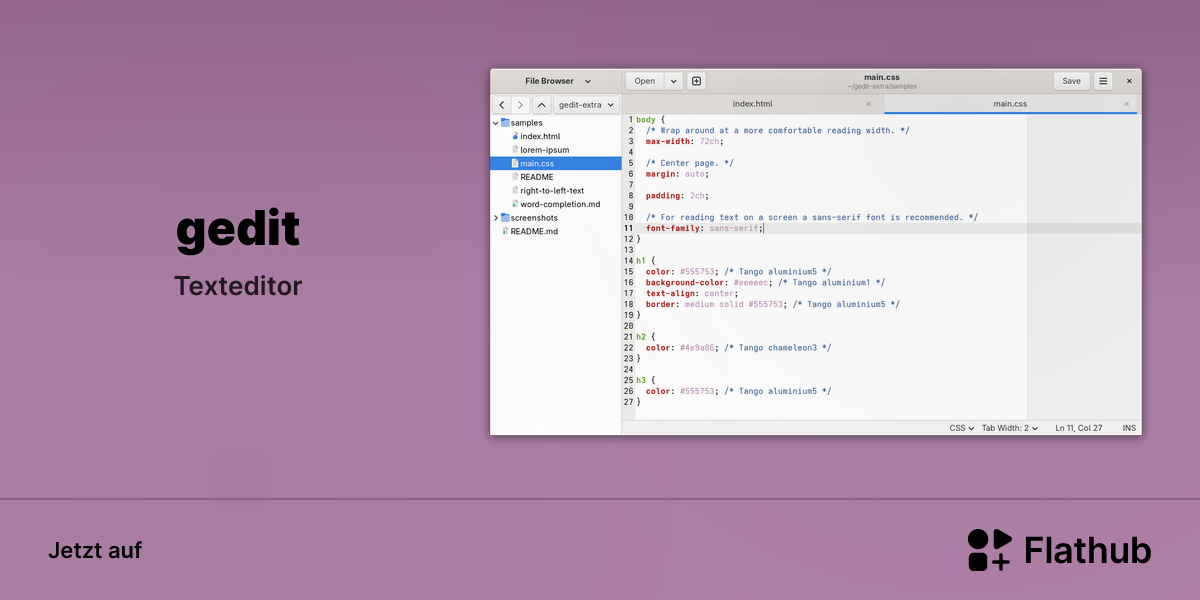Open the CSS language selector in status bar
1200x600 pixels.
[961, 428]
